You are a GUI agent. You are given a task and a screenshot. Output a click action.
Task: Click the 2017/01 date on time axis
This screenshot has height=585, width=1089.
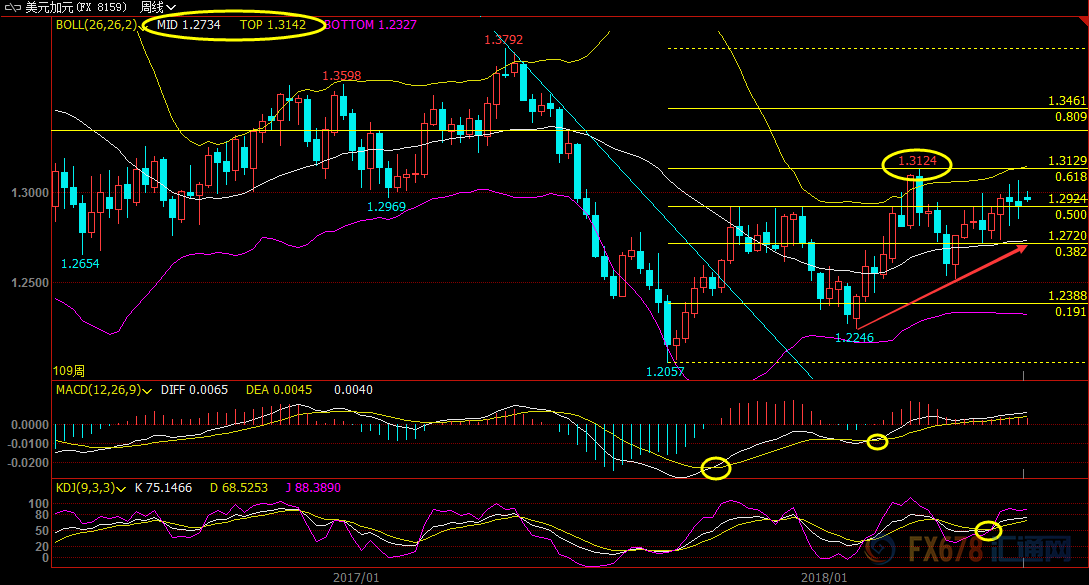pyautogui.click(x=357, y=577)
